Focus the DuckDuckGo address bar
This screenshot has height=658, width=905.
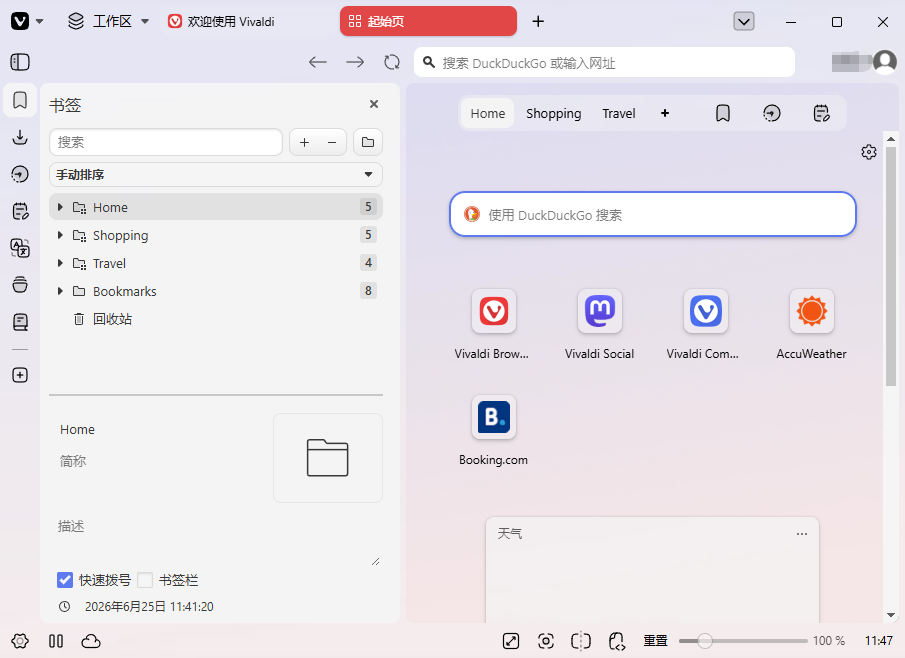[604, 62]
